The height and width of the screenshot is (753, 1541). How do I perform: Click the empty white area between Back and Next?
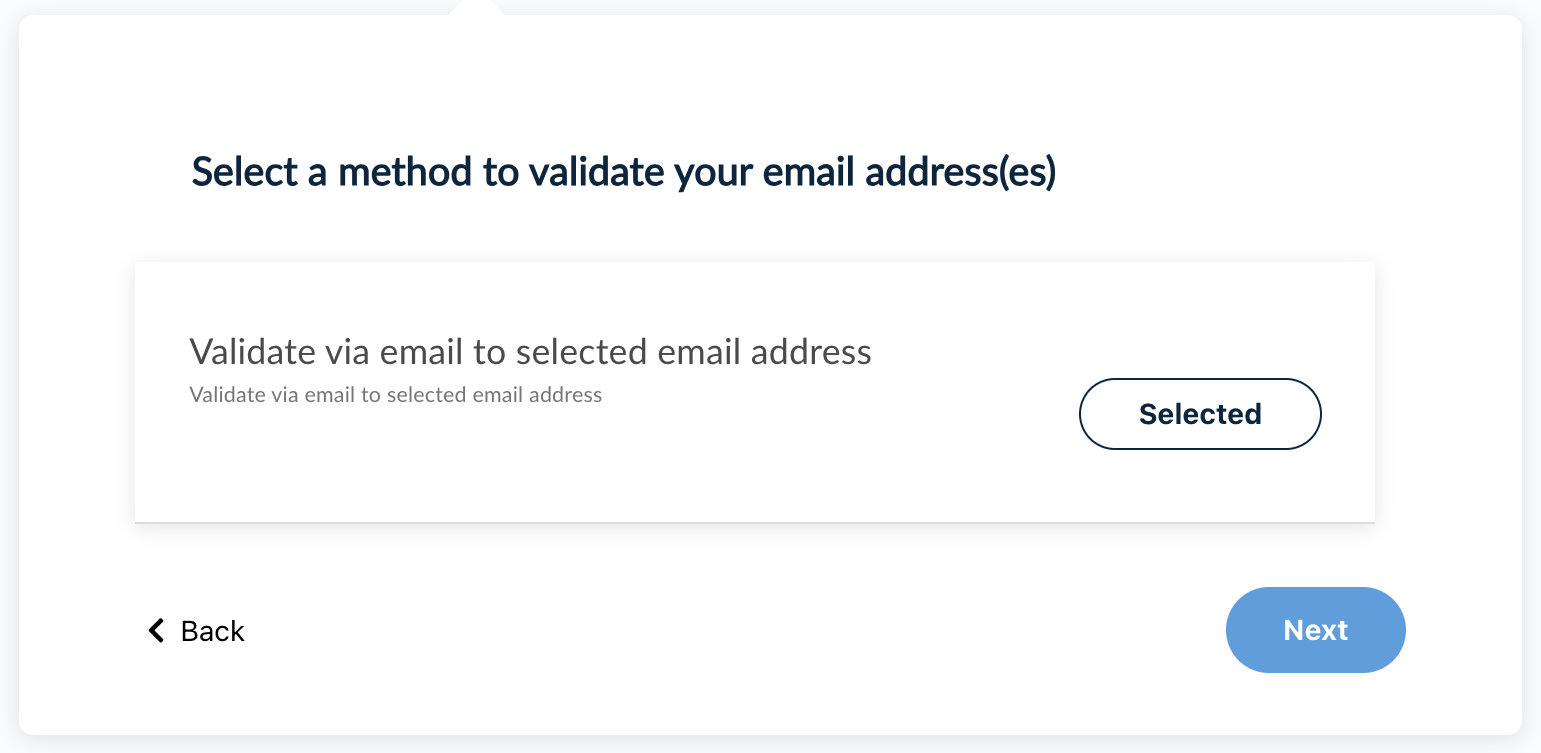pos(730,630)
